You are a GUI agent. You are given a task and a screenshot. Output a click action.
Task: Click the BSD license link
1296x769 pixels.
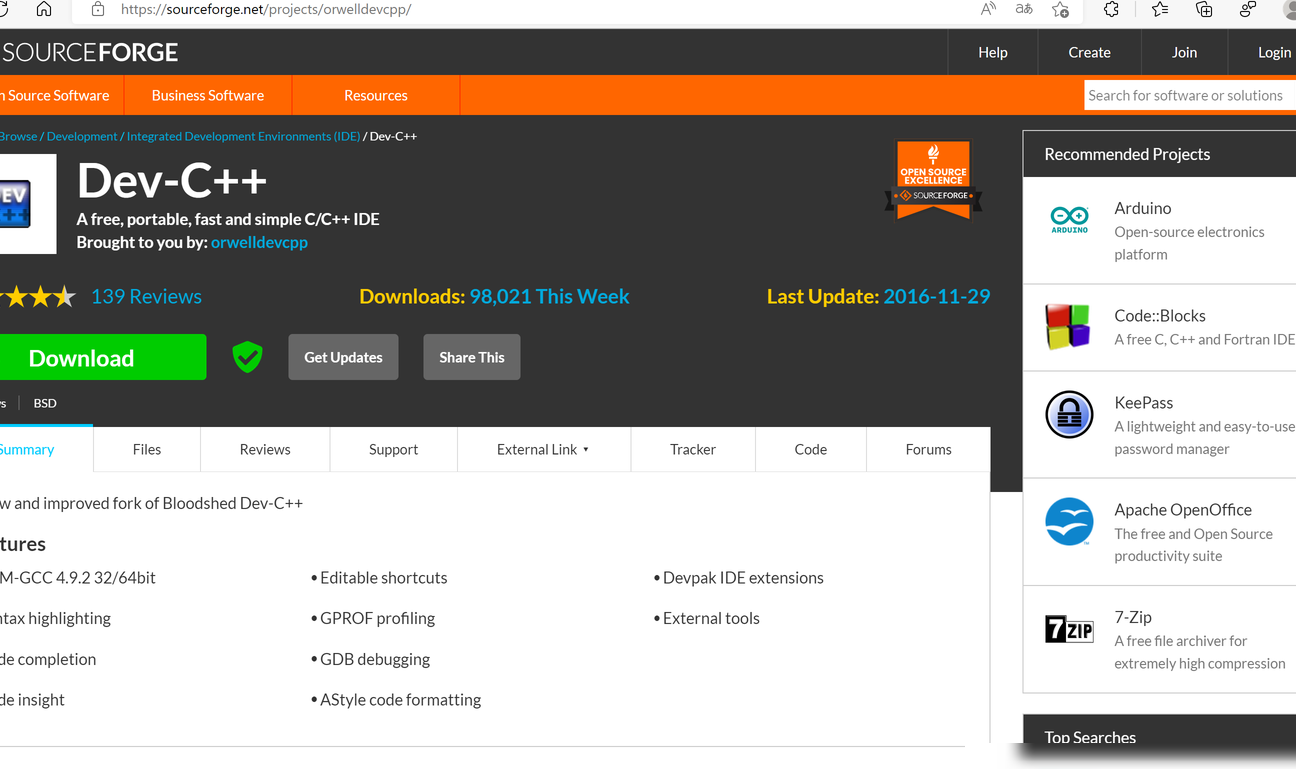coord(45,403)
